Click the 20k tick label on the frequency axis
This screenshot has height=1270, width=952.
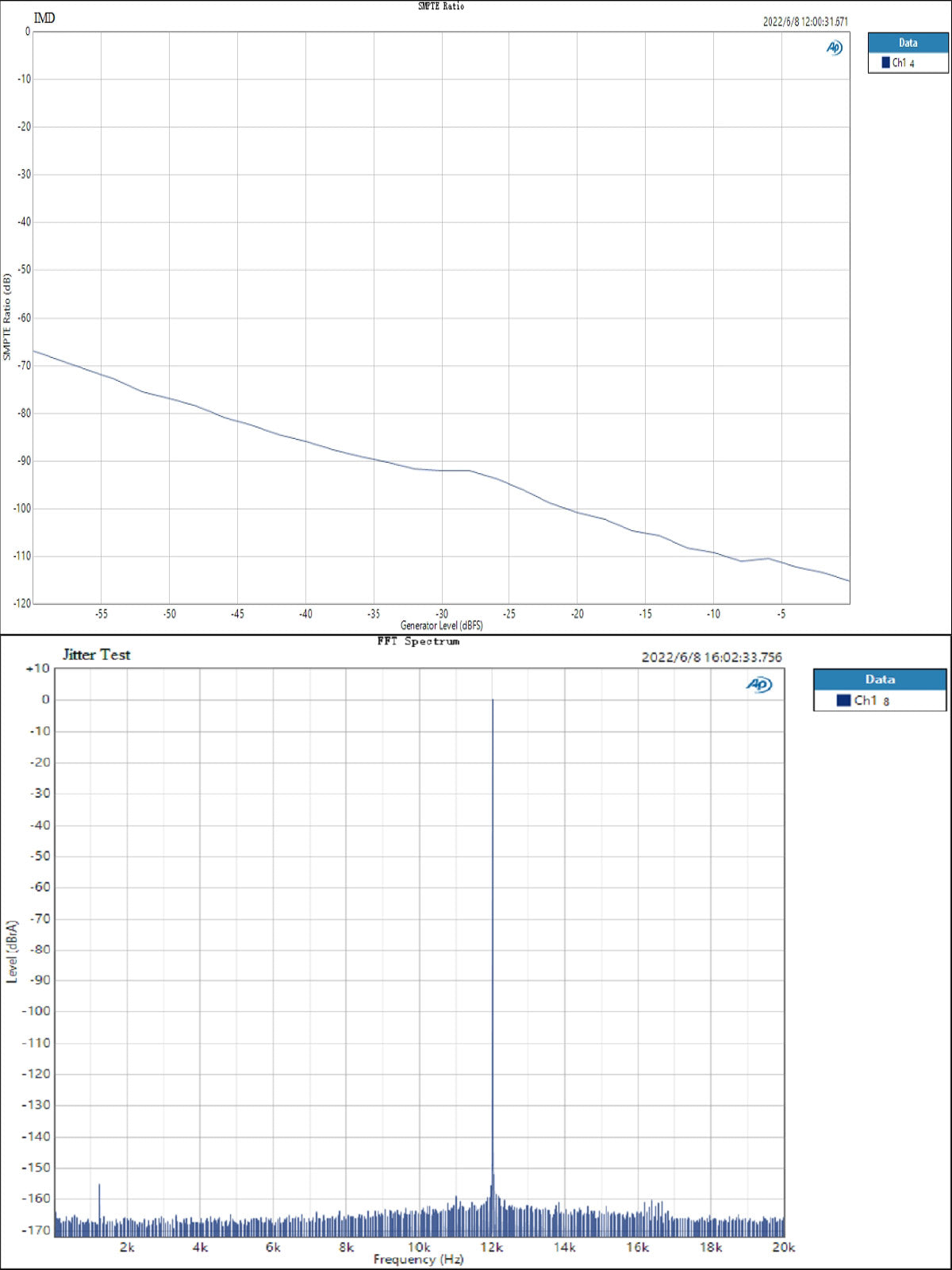click(x=783, y=1247)
